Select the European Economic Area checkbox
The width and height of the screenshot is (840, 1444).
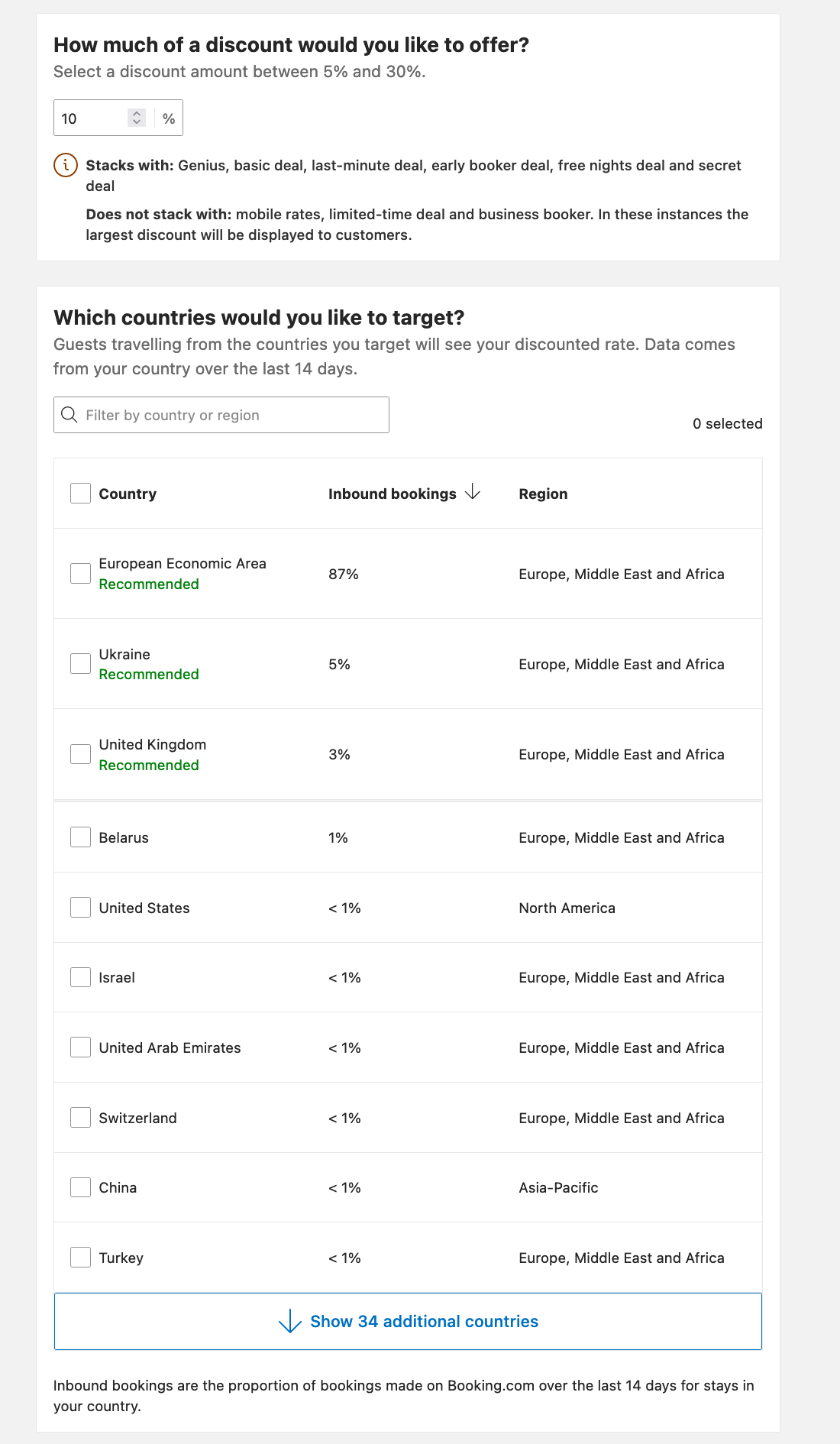click(x=80, y=573)
